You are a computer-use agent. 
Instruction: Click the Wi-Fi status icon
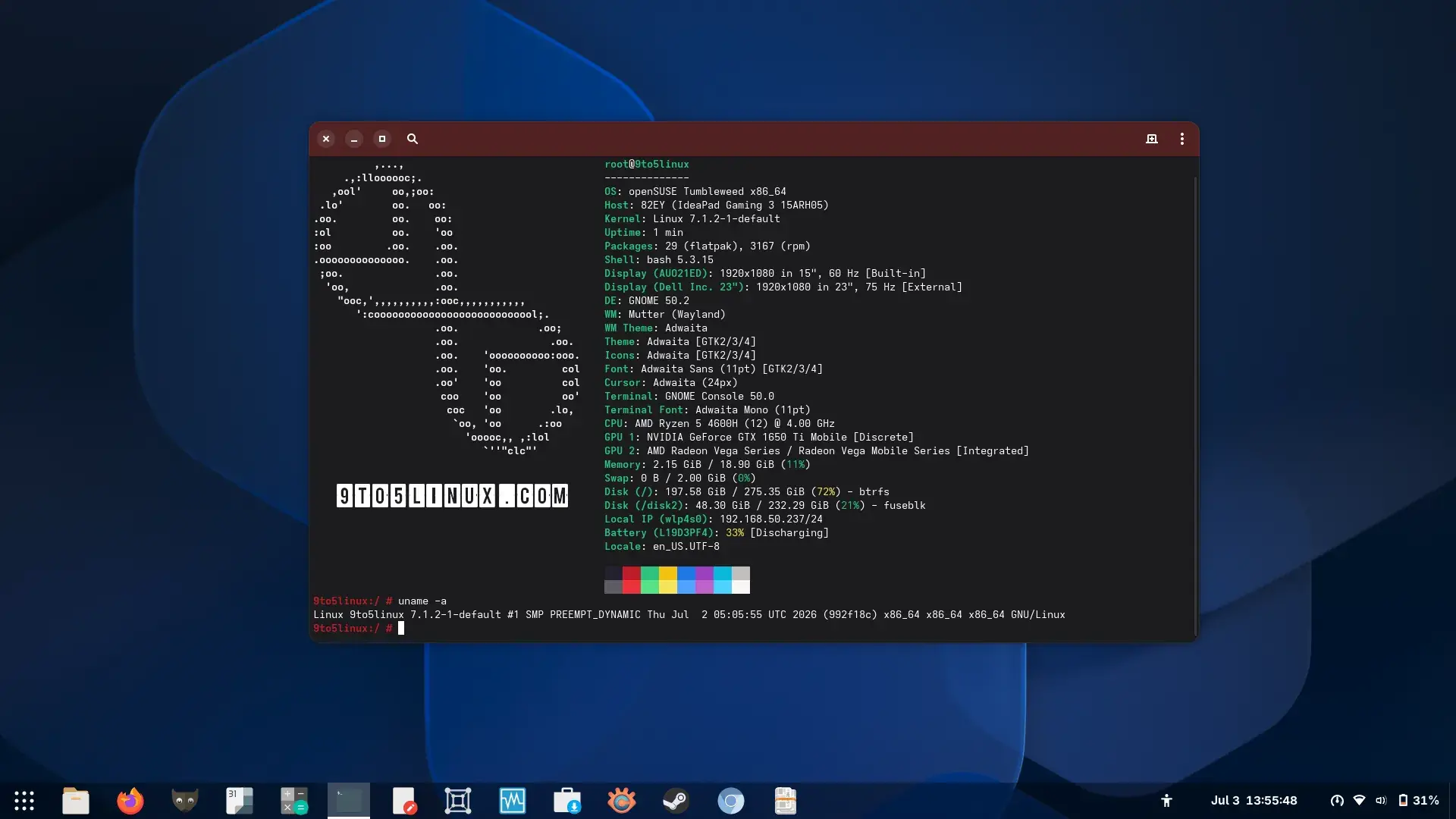[x=1359, y=801]
